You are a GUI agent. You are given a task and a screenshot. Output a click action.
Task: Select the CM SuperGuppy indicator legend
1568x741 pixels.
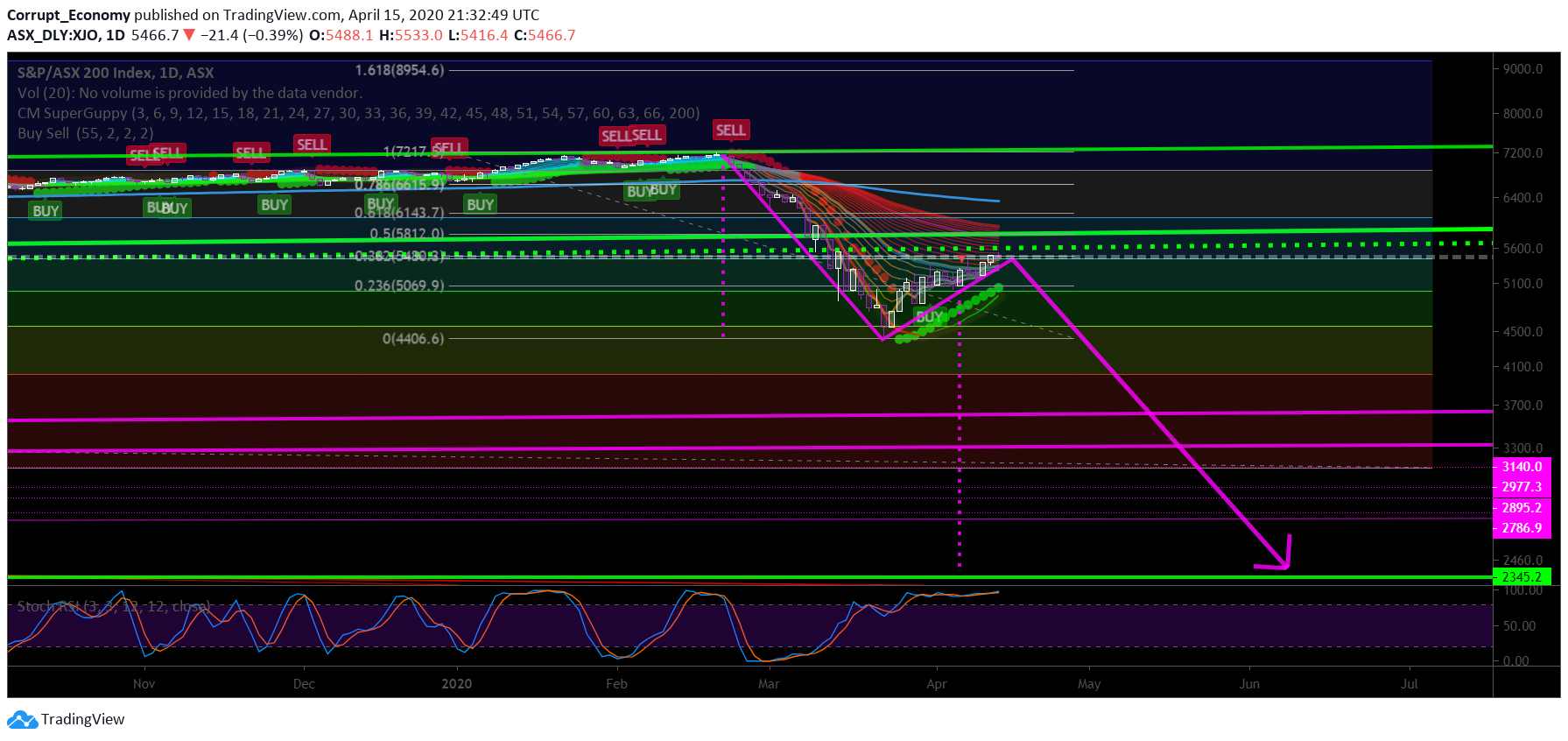pos(359,113)
